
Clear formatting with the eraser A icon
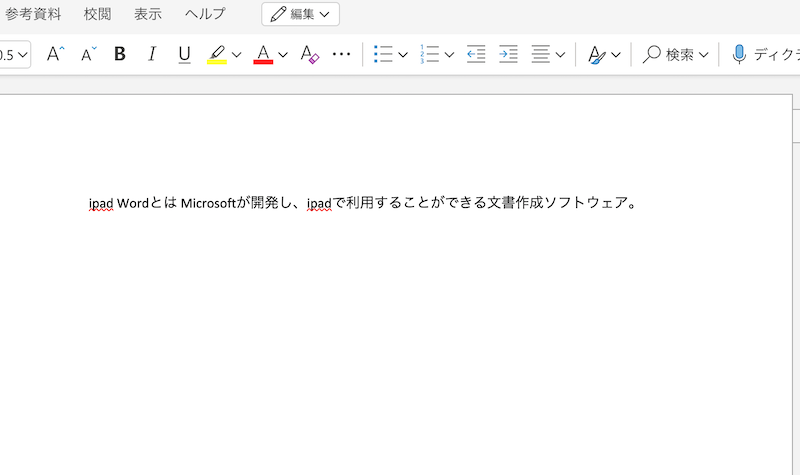pos(310,54)
